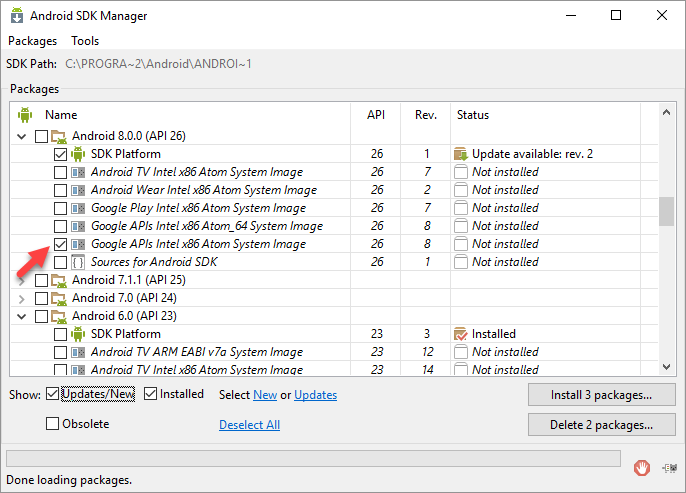The height and width of the screenshot is (493, 686).
Task: Select the Sources for Android SDK row text
Action: point(154,262)
